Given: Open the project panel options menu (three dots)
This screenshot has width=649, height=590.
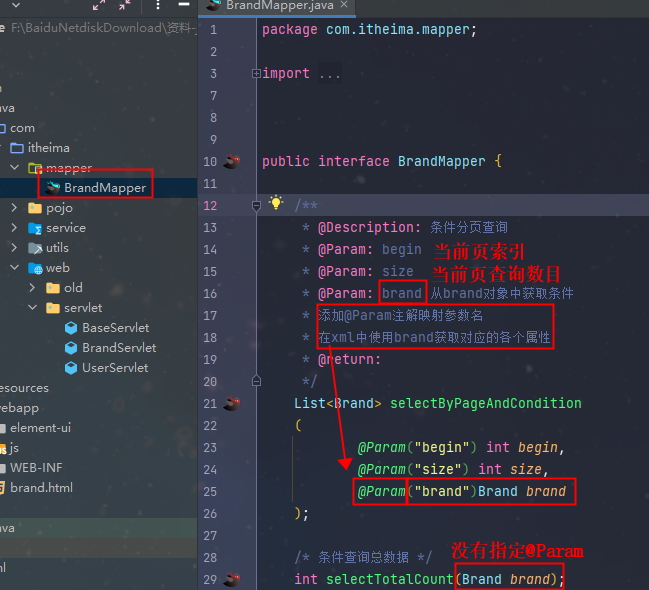Looking at the screenshot, I should 158,5.
